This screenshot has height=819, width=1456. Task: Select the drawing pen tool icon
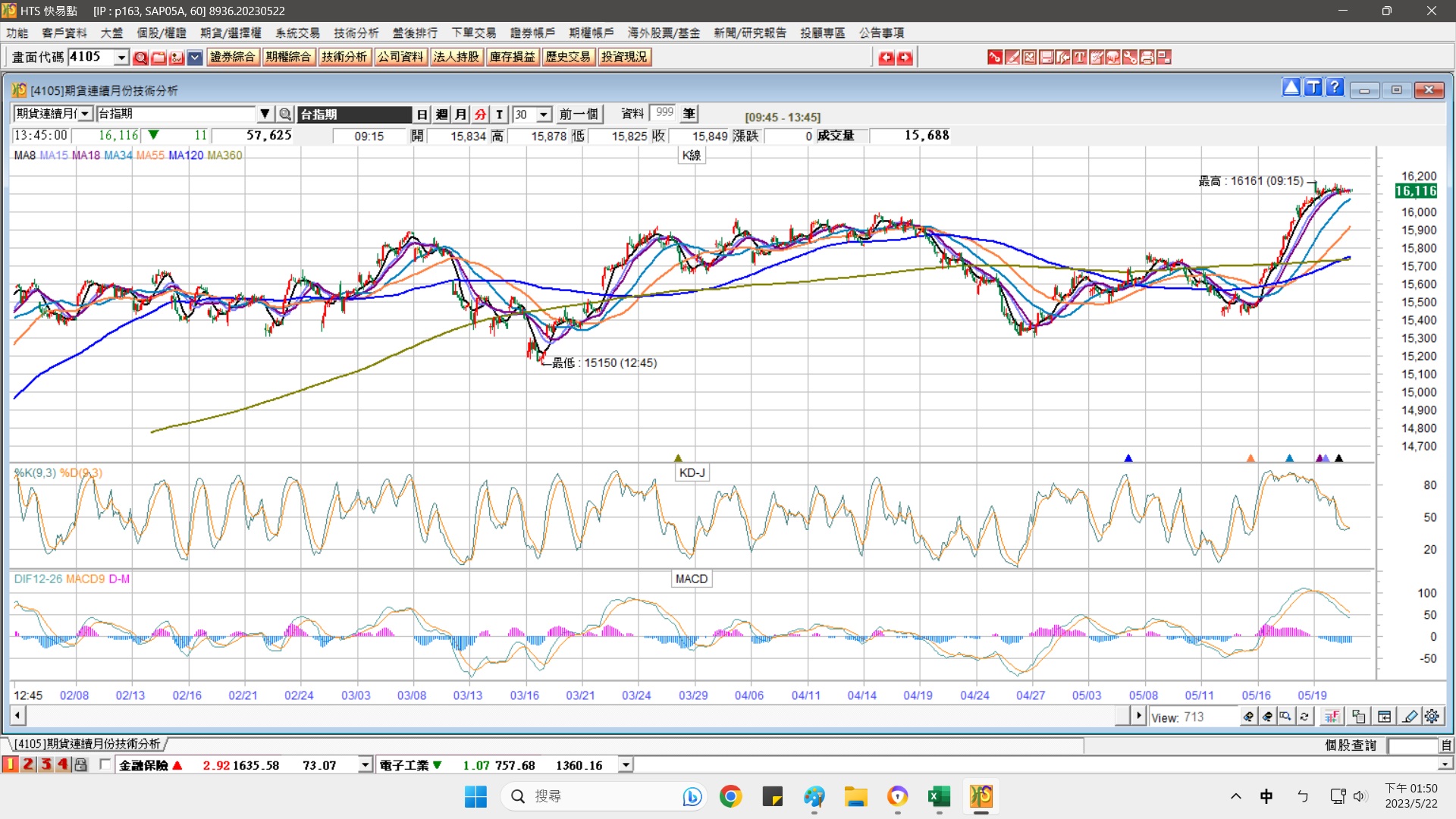[x=1410, y=717]
